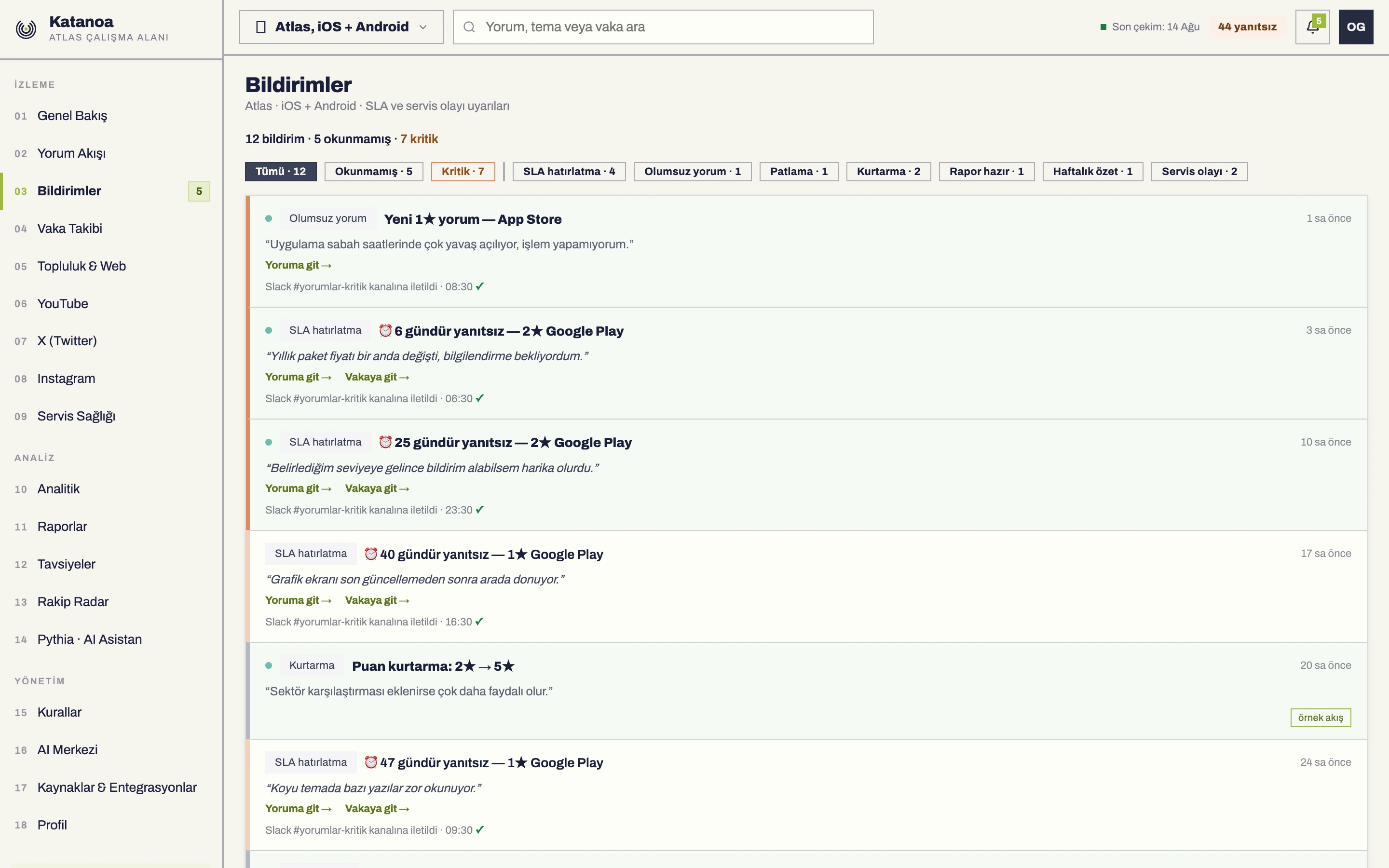Screen dimensions: 1389x868
Task: Click the alarm clock icon on 25 gündür yanıtsız
Action: [x=385, y=442]
